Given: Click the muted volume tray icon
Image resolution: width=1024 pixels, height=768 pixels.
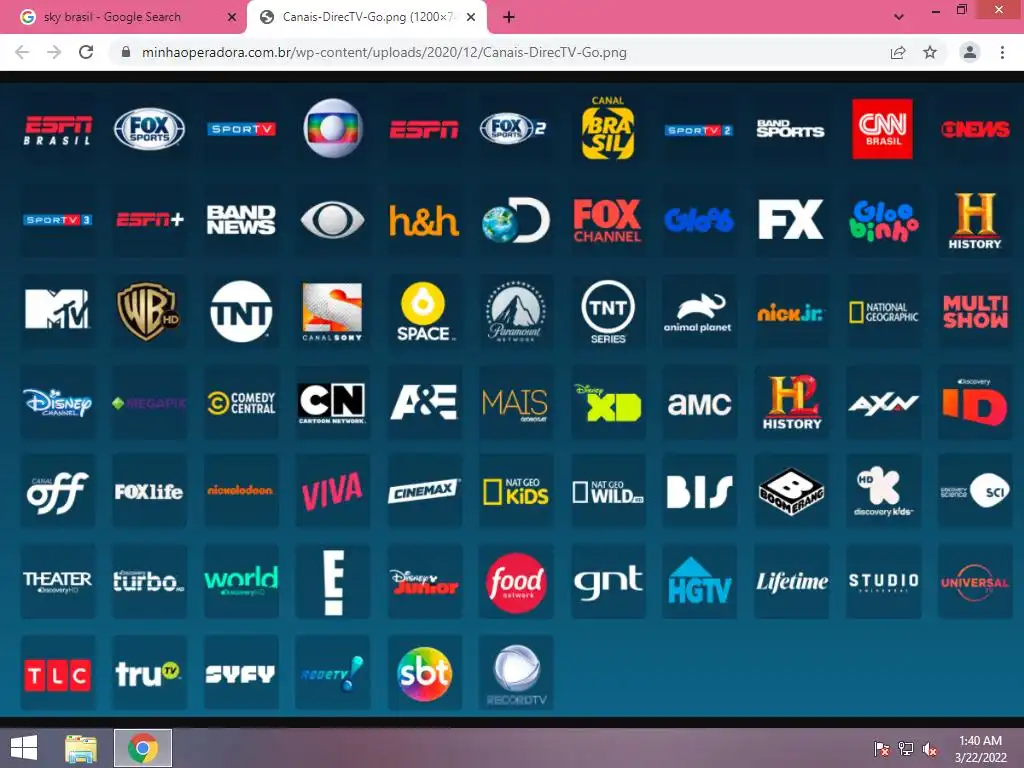Looking at the screenshot, I should [929, 749].
